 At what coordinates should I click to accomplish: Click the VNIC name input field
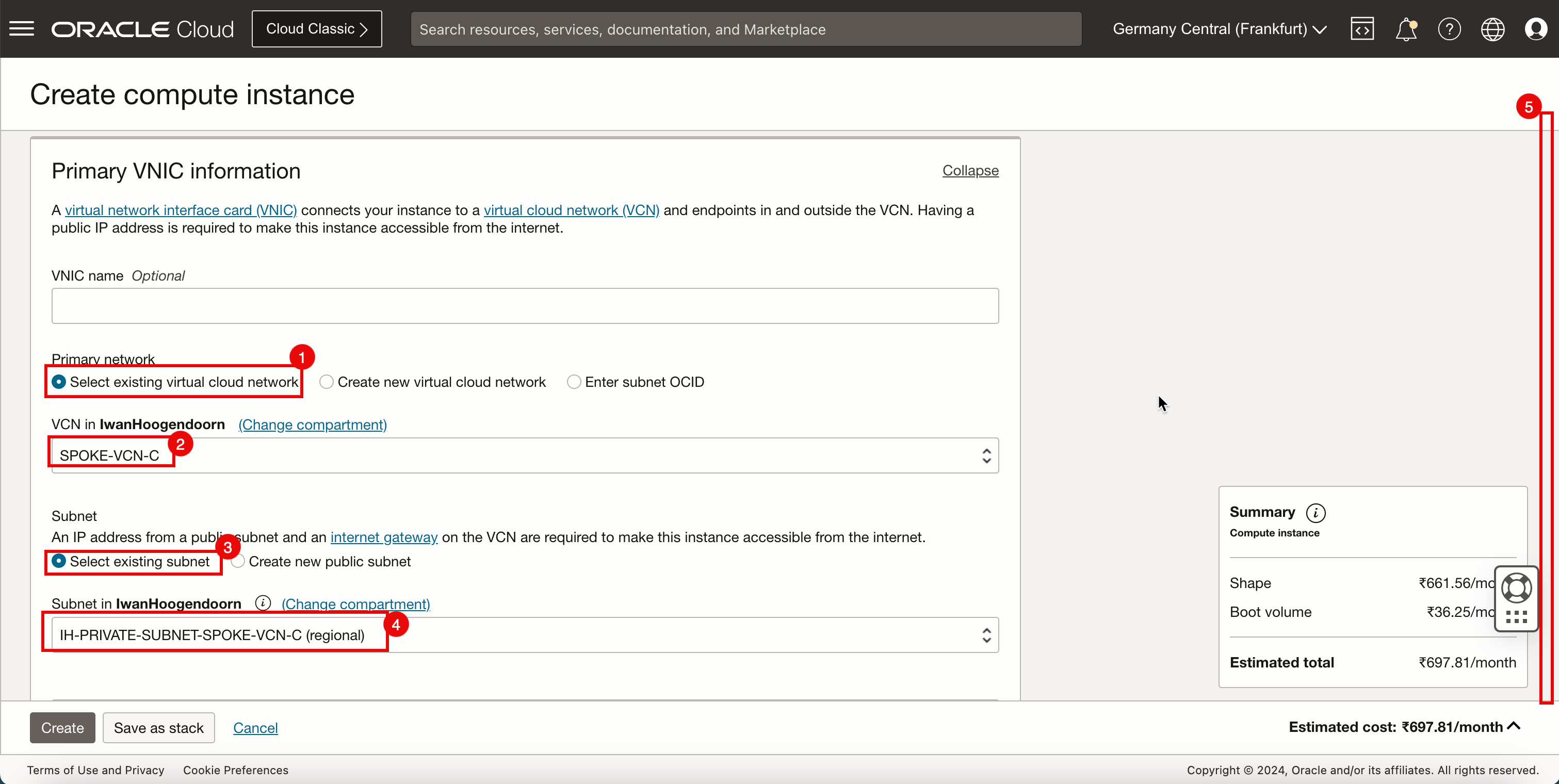[x=525, y=306]
